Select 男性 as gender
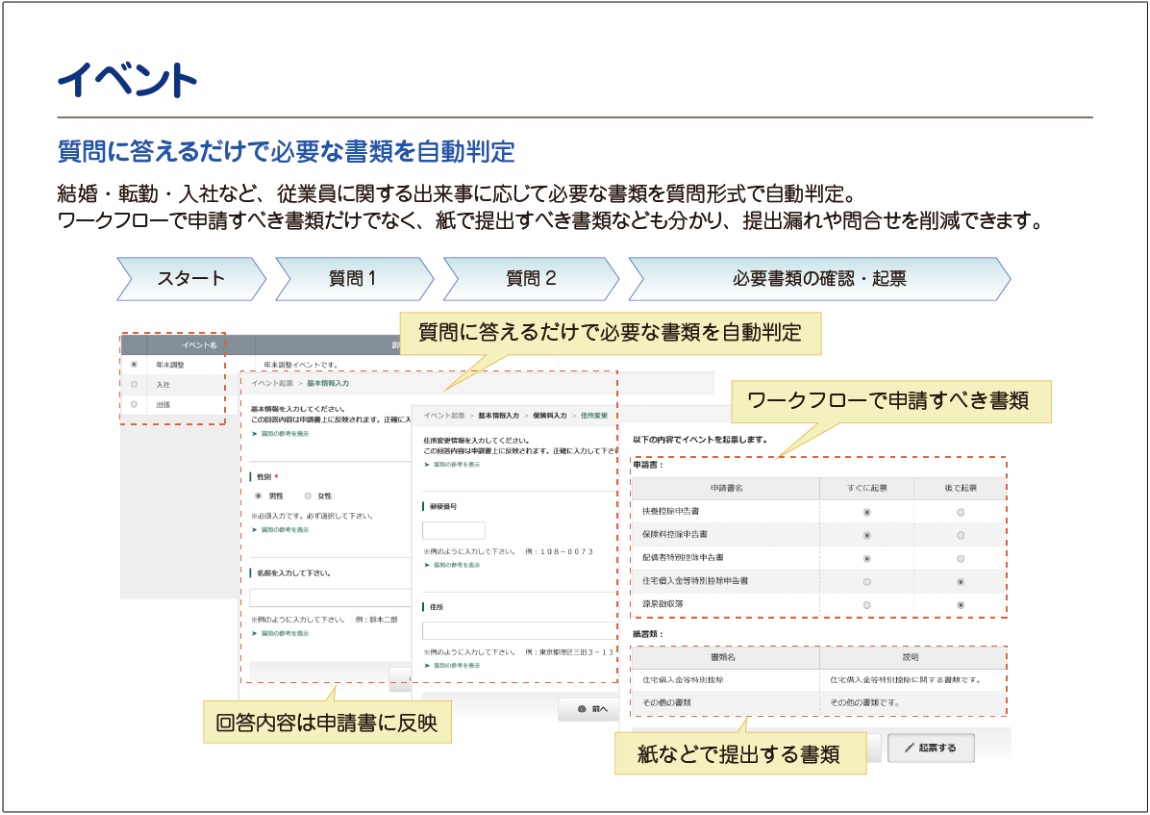The width and height of the screenshot is (1150, 815). [x=259, y=496]
